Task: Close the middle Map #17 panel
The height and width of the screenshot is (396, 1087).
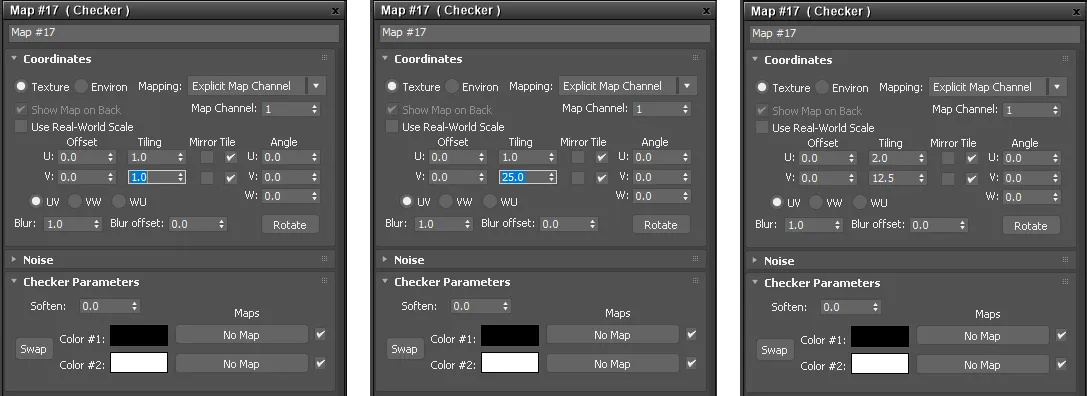Action: pyautogui.click(x=706, y=11)
